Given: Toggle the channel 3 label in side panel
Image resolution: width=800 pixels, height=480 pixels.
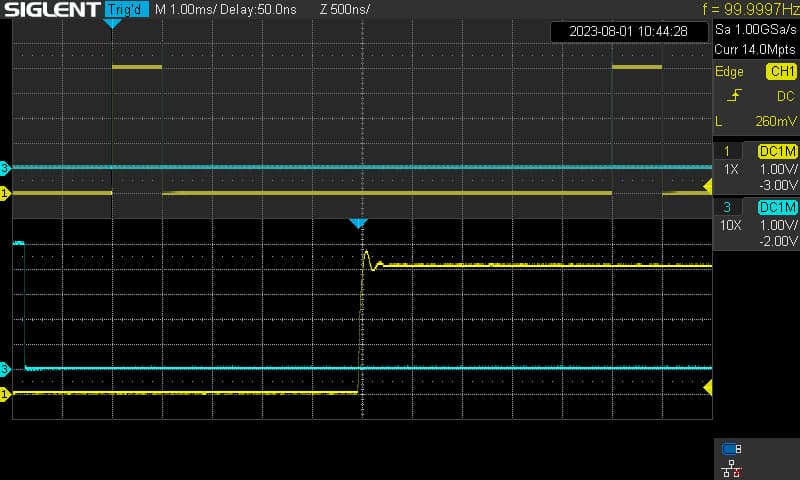Looking at the screenshot, I should (727, 207).
